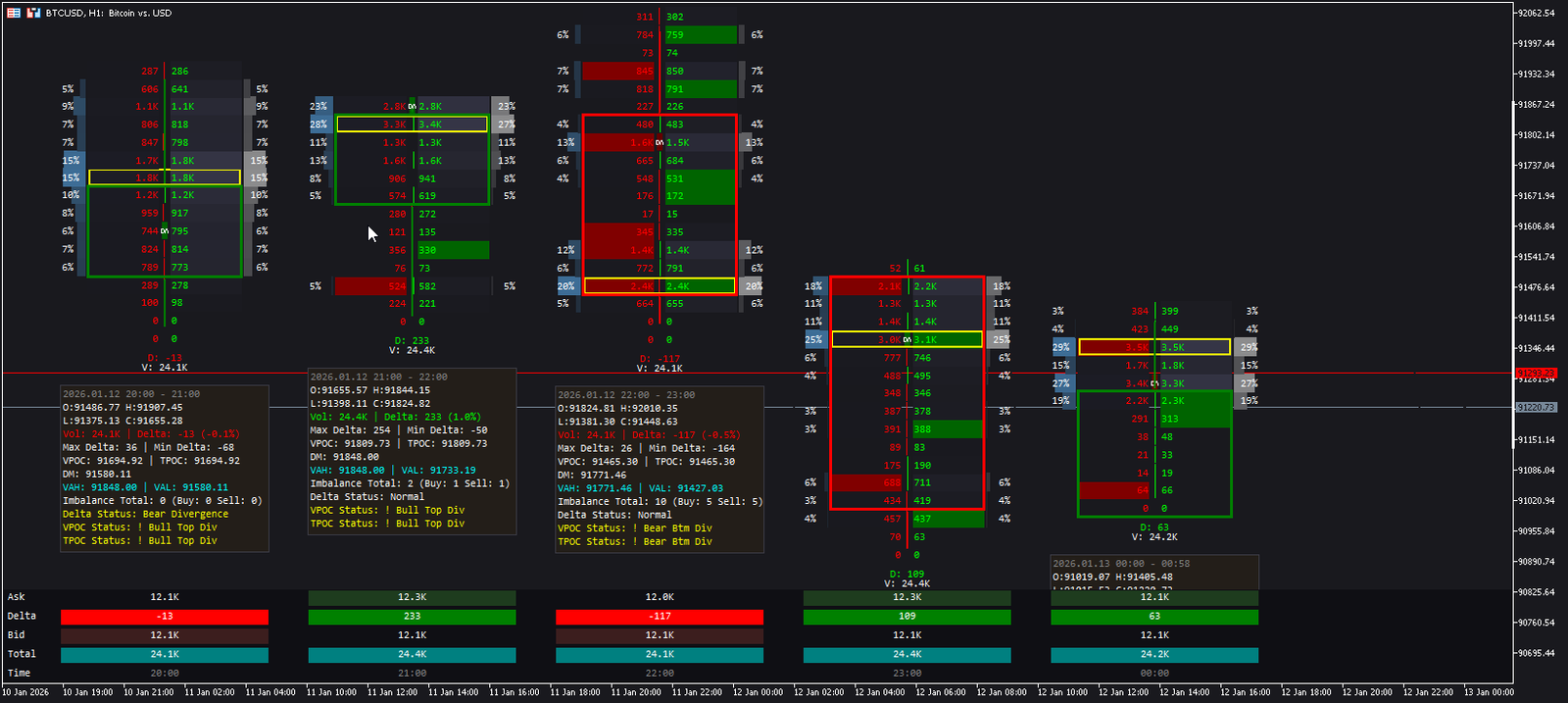Click the red -117 Delta bar
This screenshot has height=703, width=1568.
tap(660, 617)
